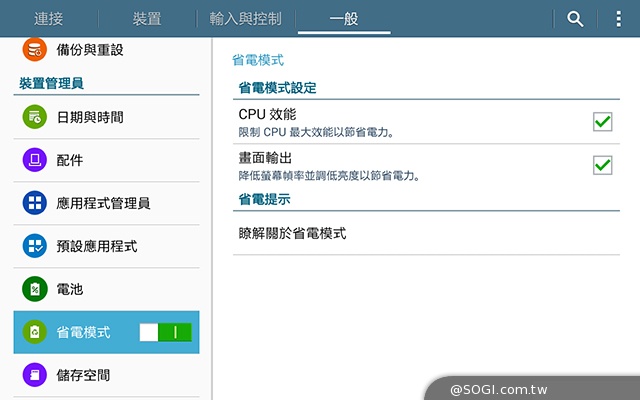The width and height of the screenshot is (640, 400).
Task: Open 應用程式管理員 entry
Action: point(106,203)
